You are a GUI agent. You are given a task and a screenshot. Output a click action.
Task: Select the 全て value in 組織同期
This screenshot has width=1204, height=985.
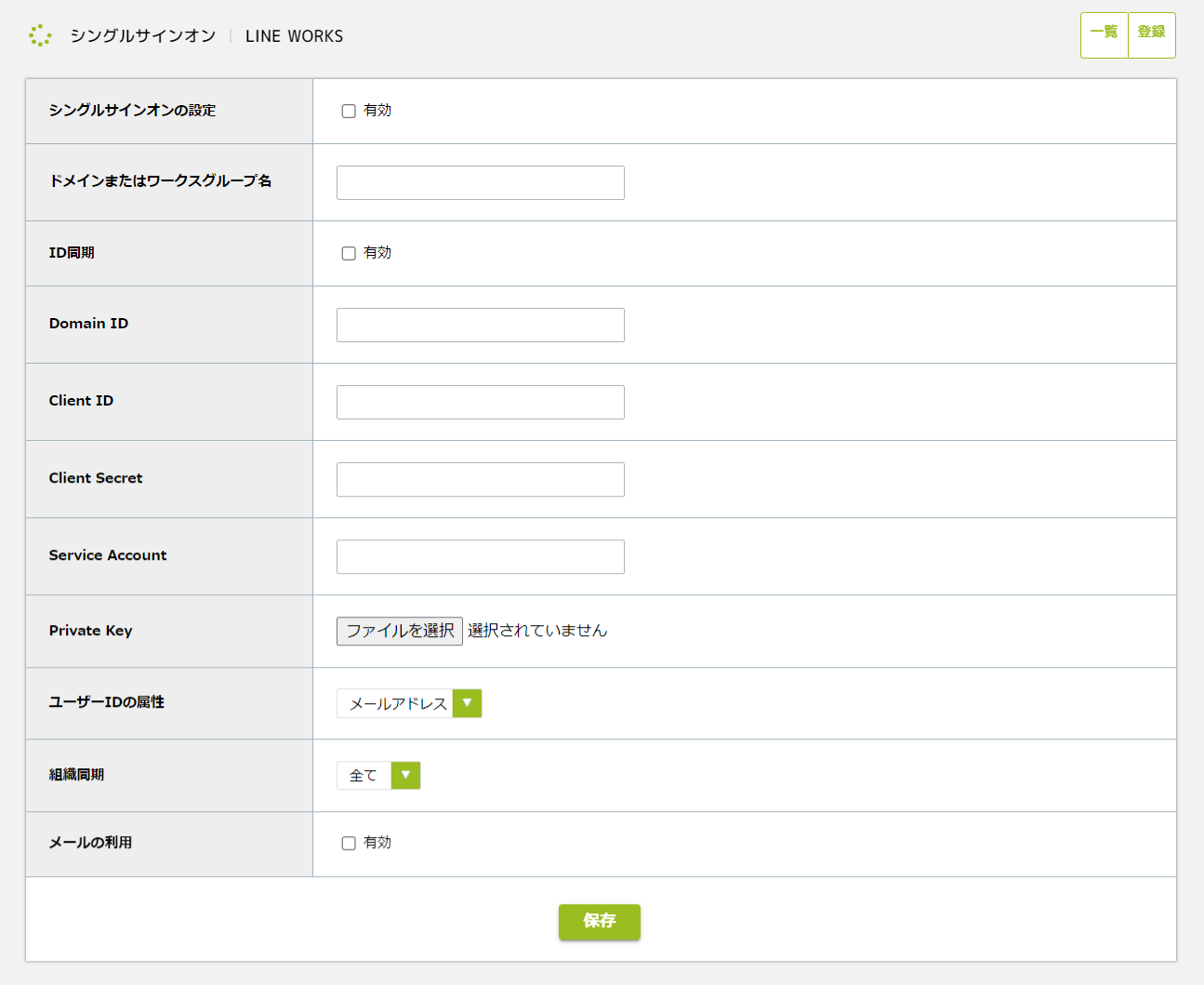click(x=364, y=775)
